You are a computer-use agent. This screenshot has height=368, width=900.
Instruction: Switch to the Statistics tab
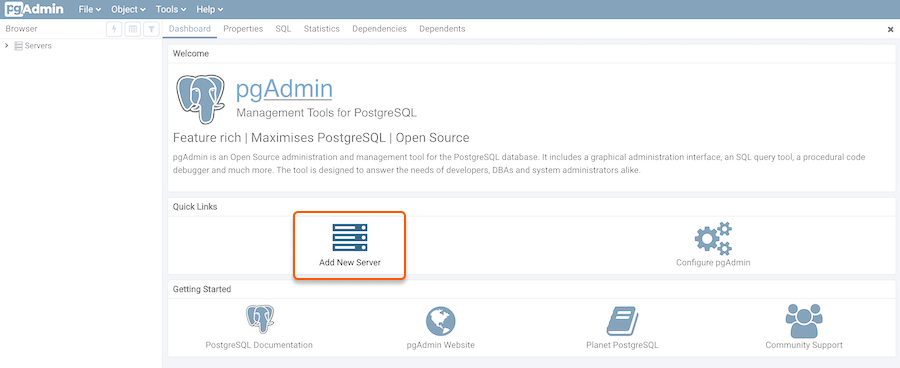click(321, 29)
